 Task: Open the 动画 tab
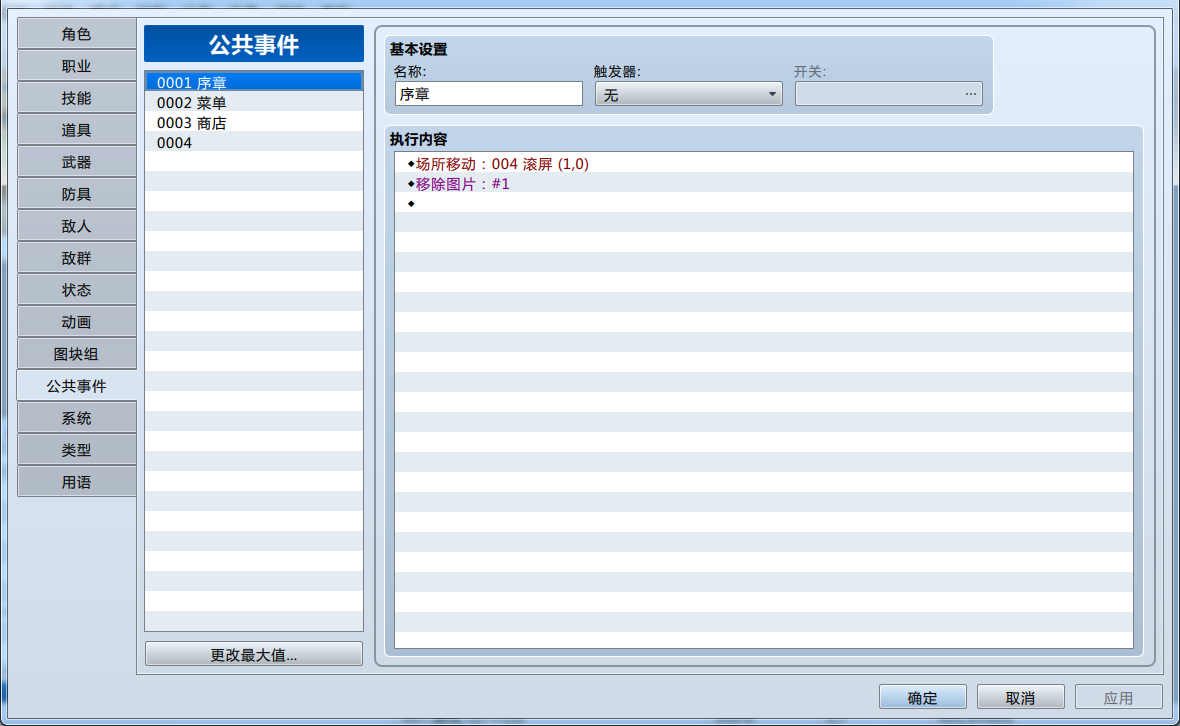coord(77,322)
